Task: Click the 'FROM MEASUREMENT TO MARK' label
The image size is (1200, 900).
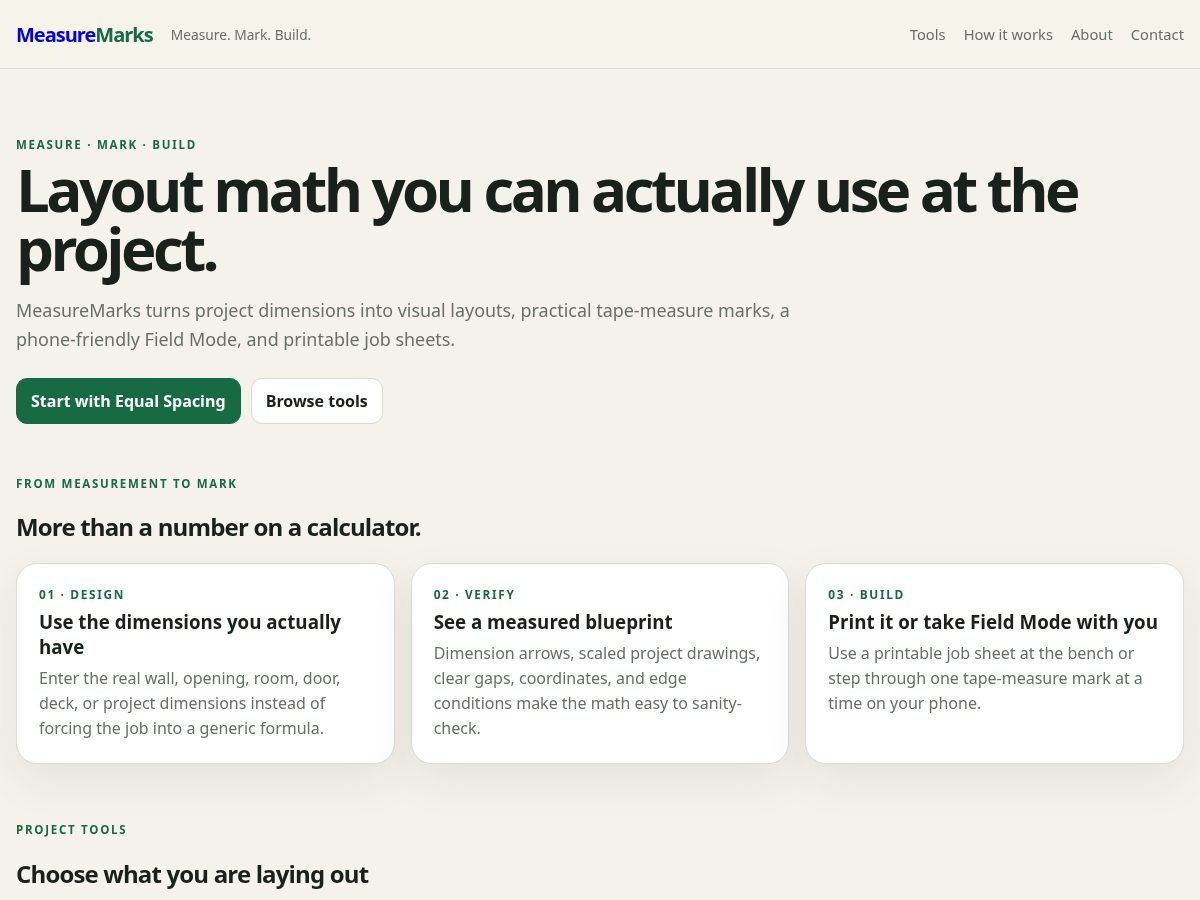Action: tap(127, 484)
